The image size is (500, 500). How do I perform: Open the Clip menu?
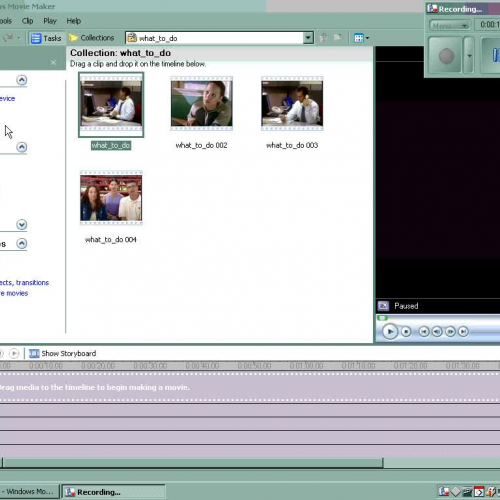click(x=27, y=21)
